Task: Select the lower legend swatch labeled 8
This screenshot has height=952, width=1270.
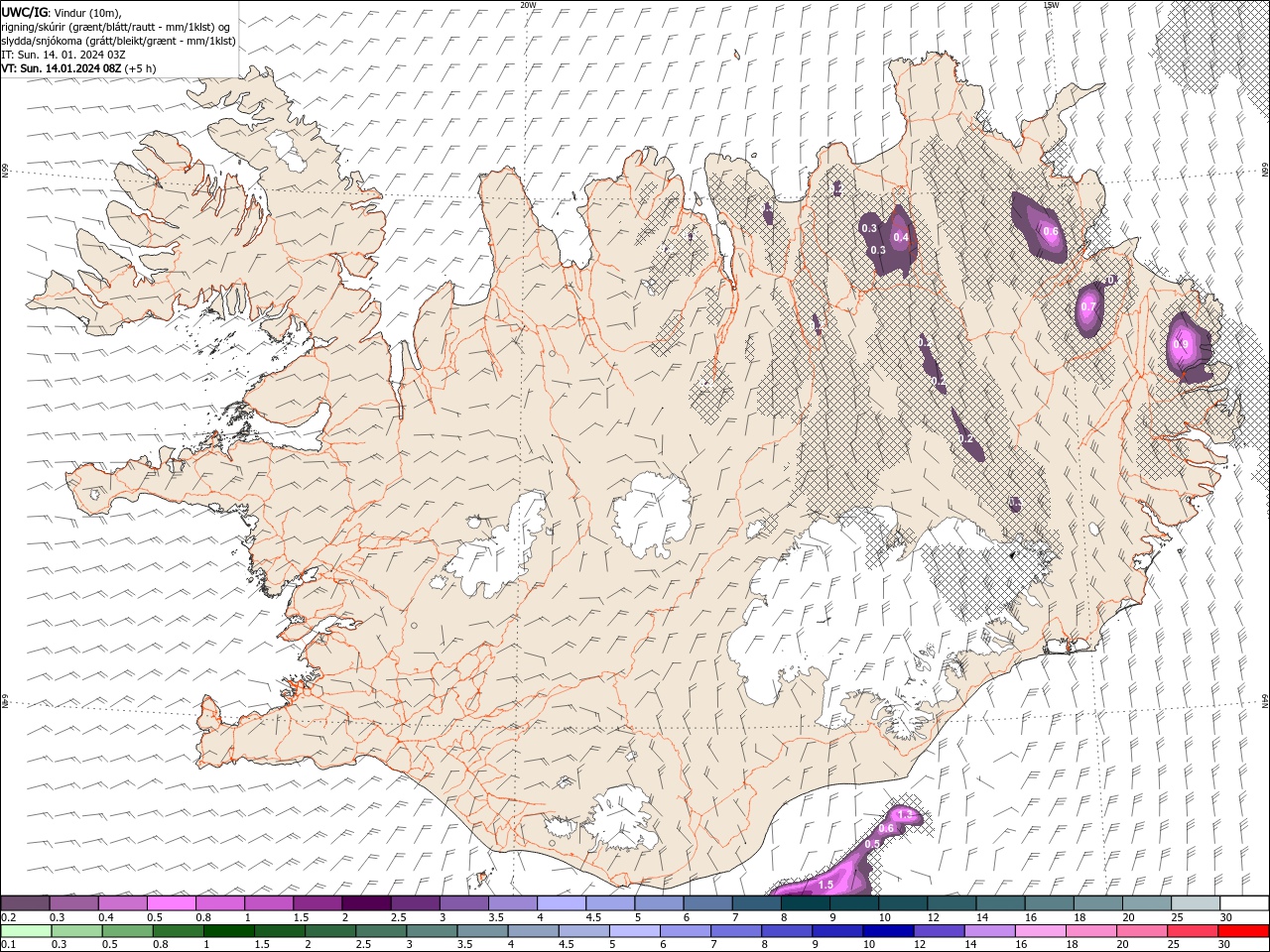Action: pyautogui.click(x=786, y=931)
